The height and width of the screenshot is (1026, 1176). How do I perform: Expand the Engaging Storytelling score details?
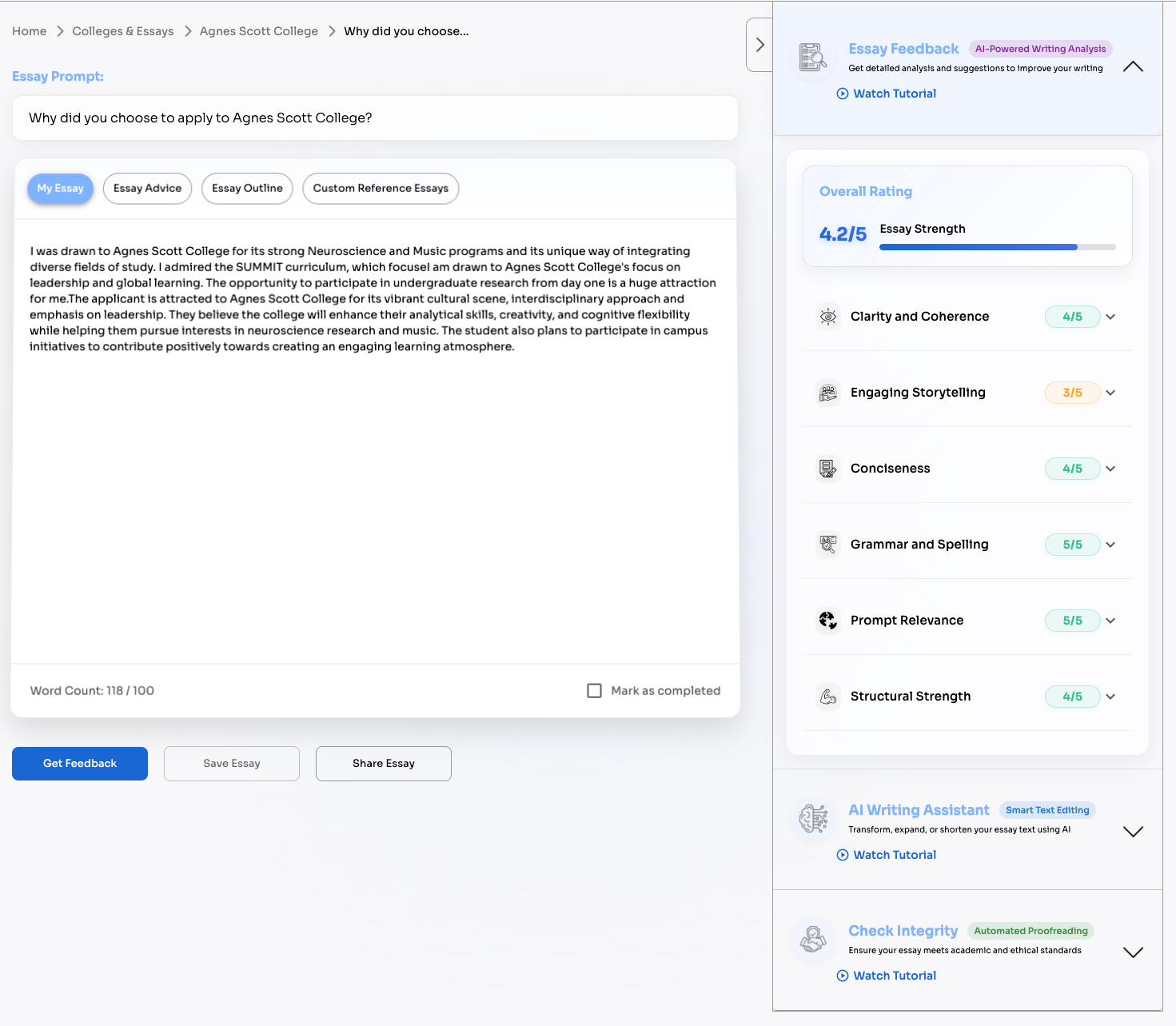pyautogui.click(x=1110, y=393)
